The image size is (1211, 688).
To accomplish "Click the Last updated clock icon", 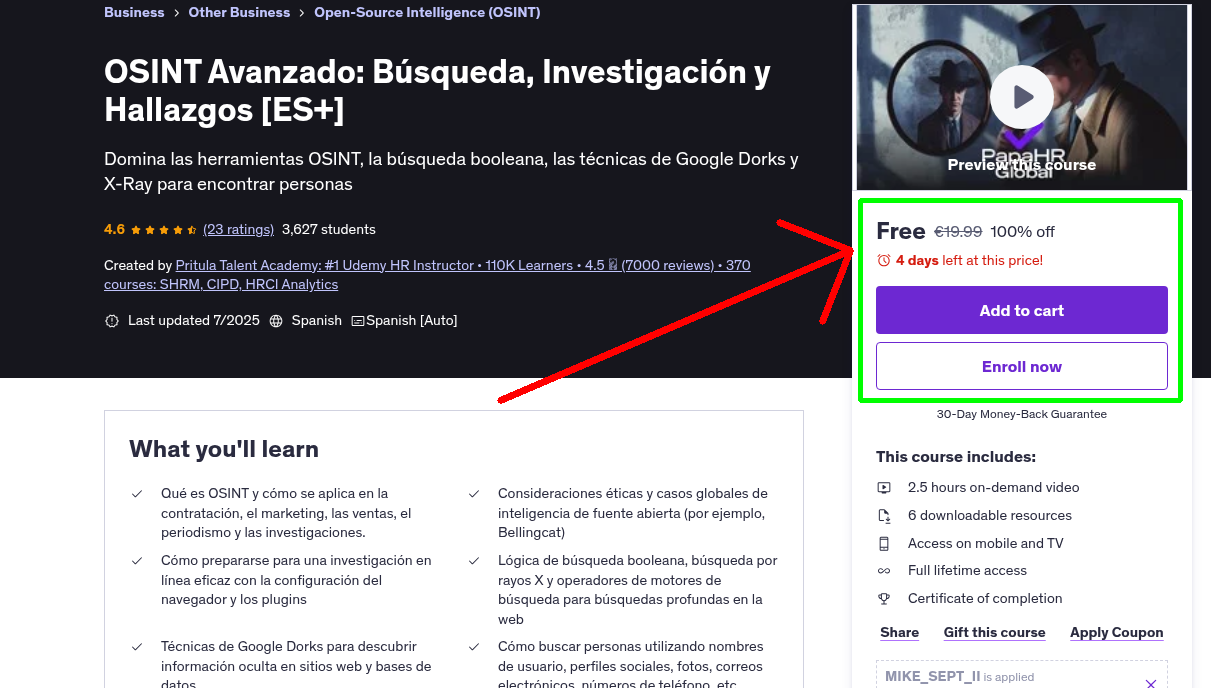I will [x=112, y=321].
